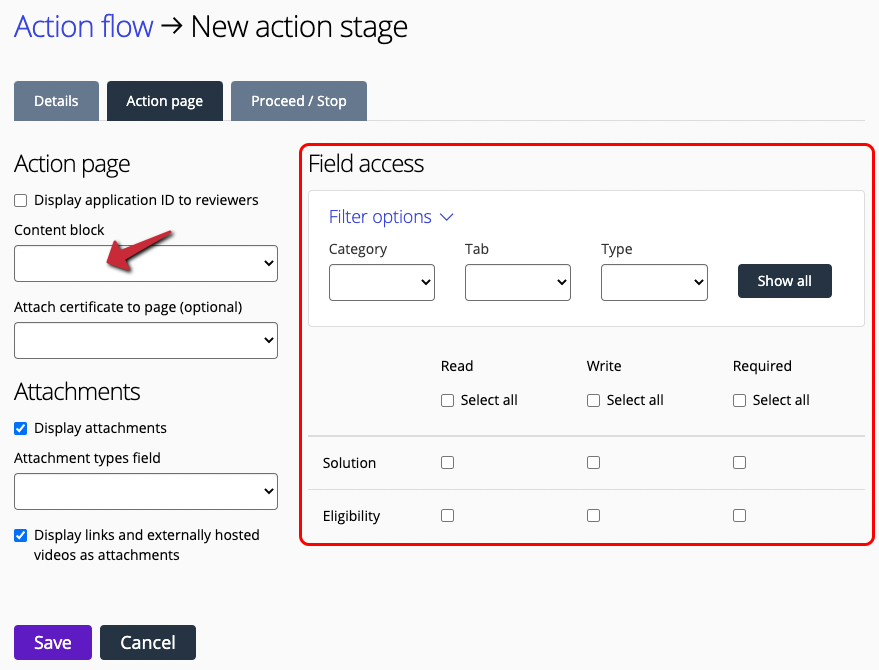Click the Show all button
879x670 pixels.
[x=785, y=281]
